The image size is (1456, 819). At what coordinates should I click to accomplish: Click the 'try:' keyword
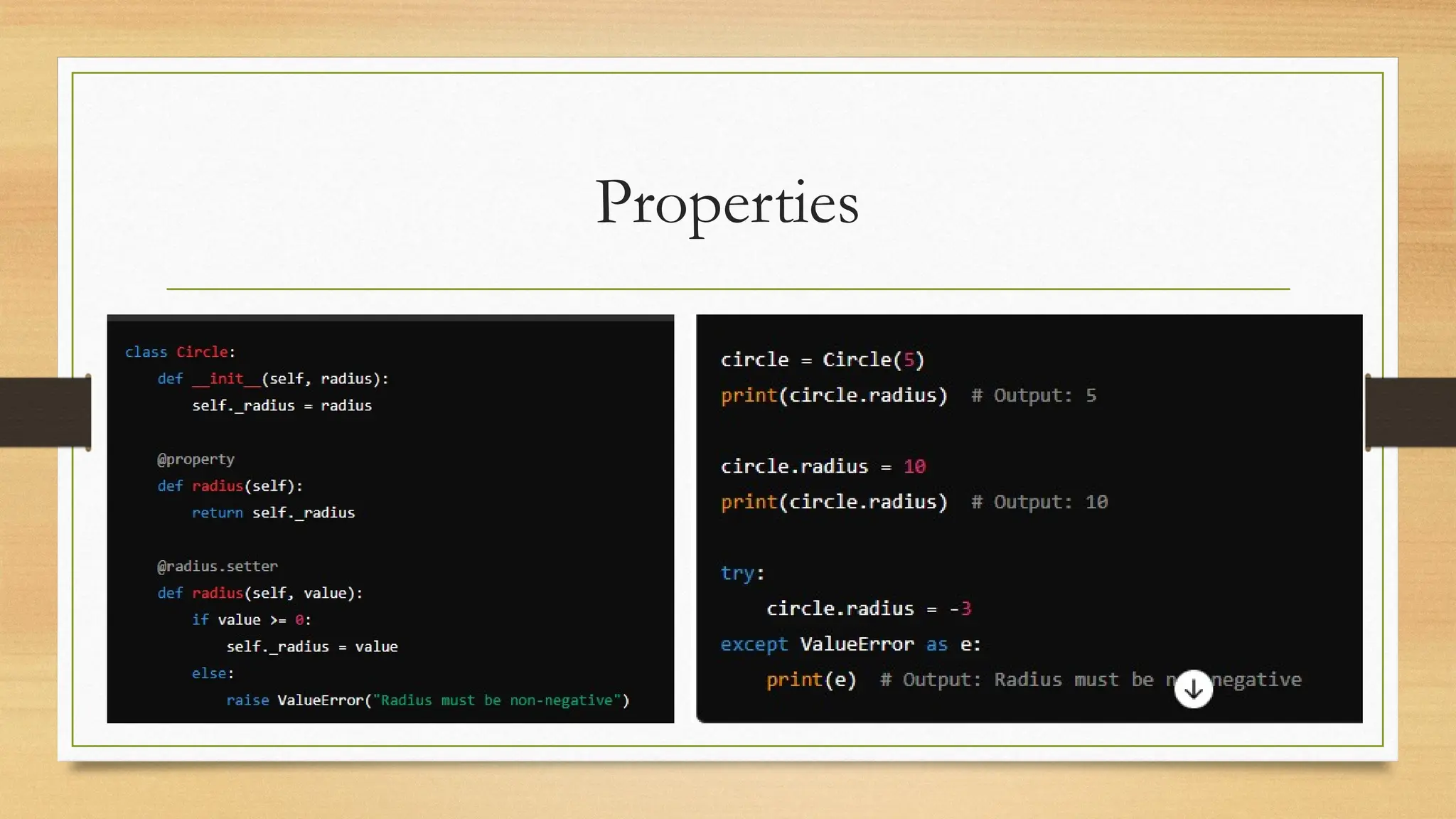click(x=742, y=573)
